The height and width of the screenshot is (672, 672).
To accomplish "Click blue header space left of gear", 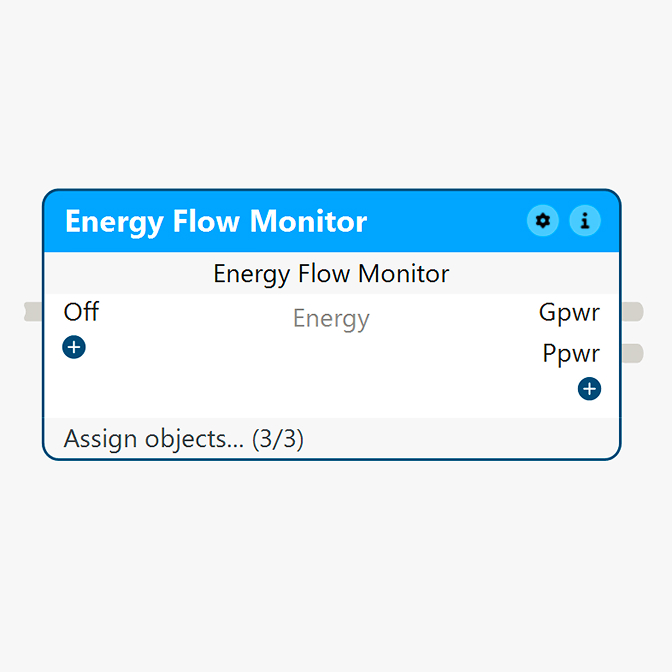I will click(450, 221).
